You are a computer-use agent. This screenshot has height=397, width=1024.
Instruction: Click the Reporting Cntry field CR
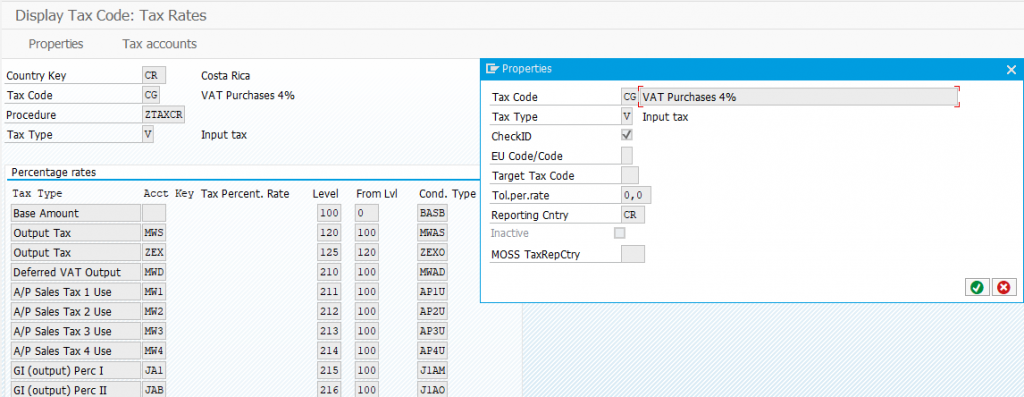pos(632,214)
